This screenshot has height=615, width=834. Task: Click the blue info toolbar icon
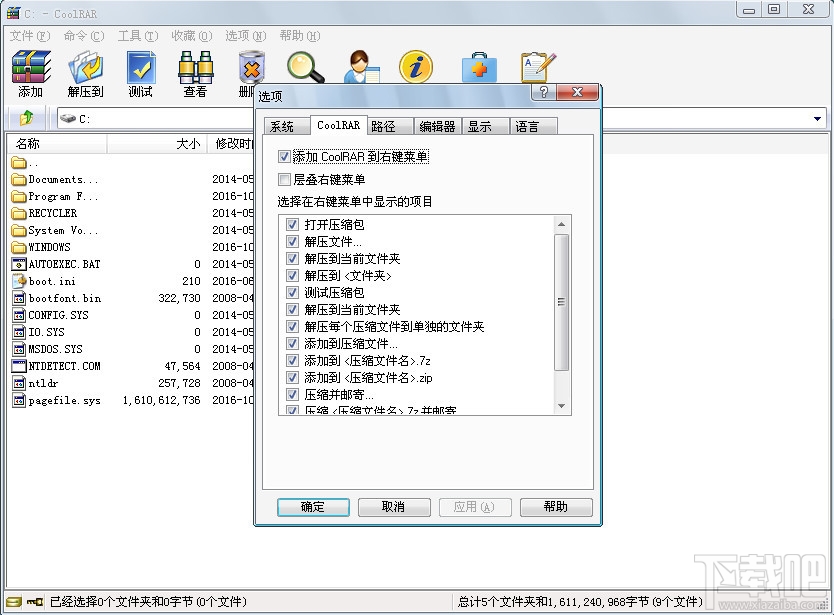416,68
